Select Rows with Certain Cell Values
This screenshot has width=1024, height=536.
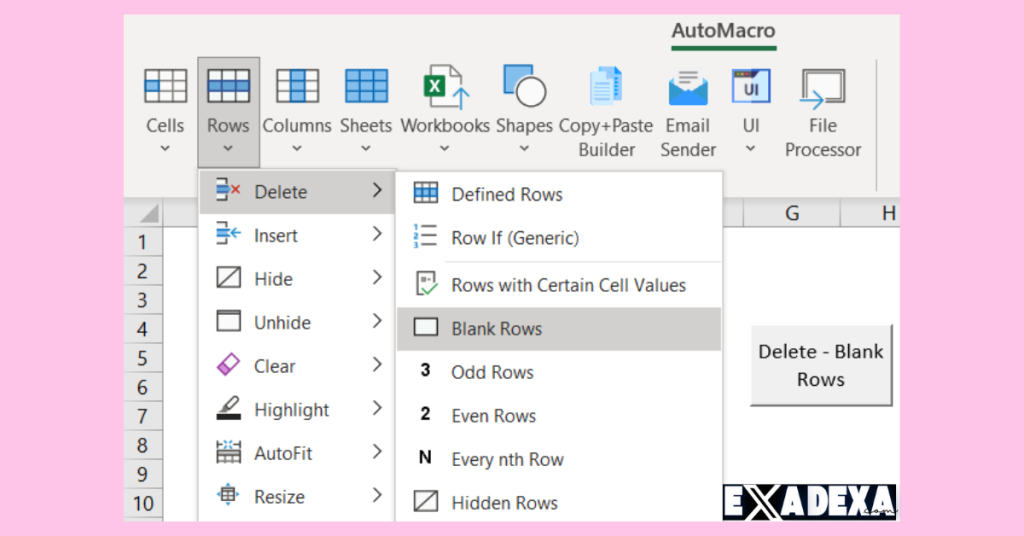pyautogui.click(x=559, y=285)
